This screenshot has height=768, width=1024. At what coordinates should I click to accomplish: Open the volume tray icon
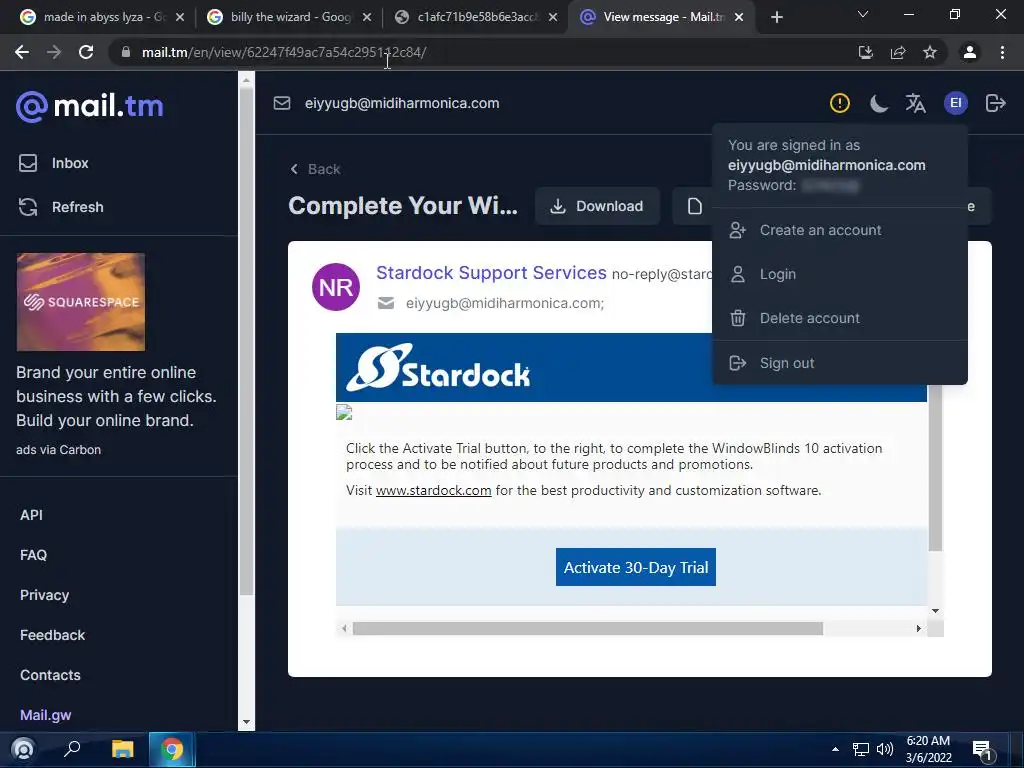click(884, 749)
